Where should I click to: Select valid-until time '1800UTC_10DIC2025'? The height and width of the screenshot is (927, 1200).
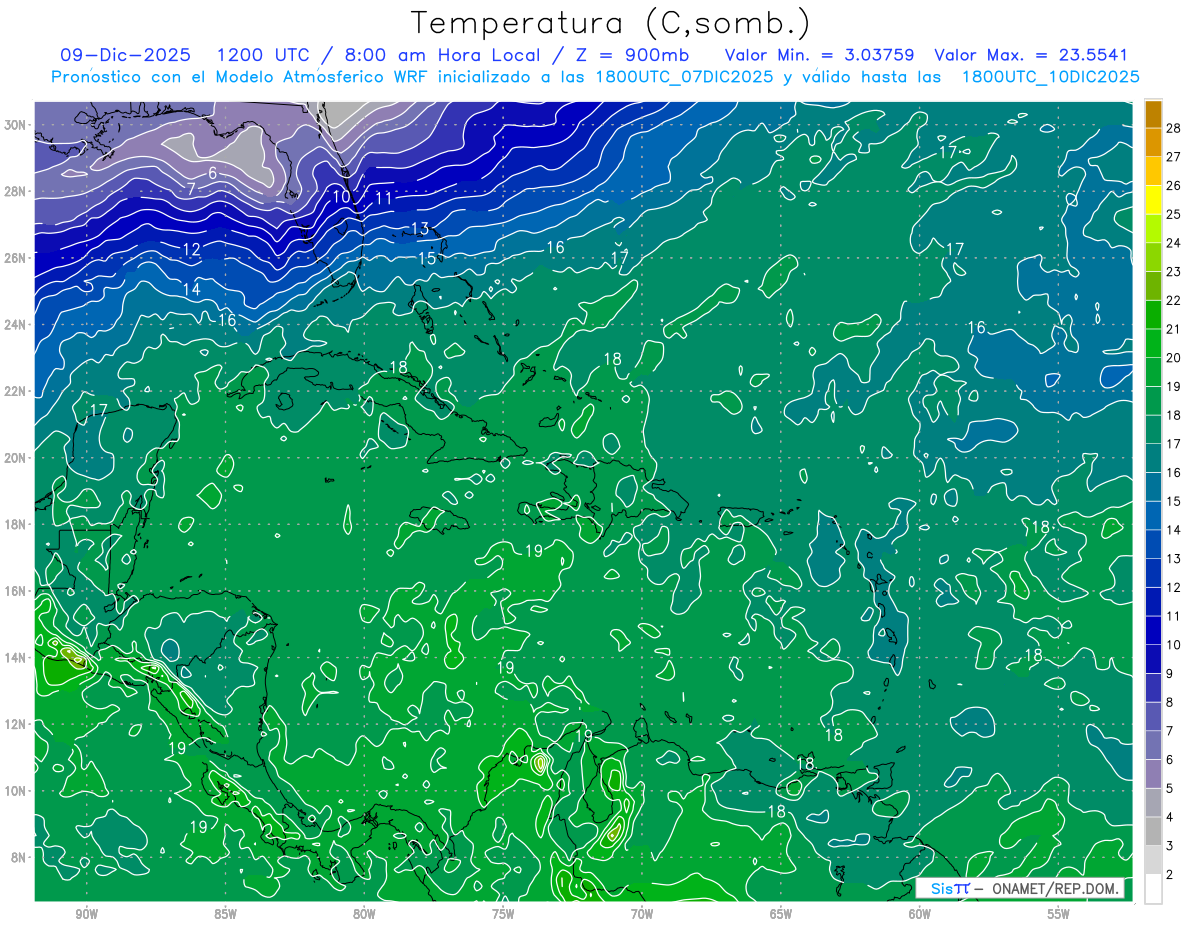tap(1050, 77)
